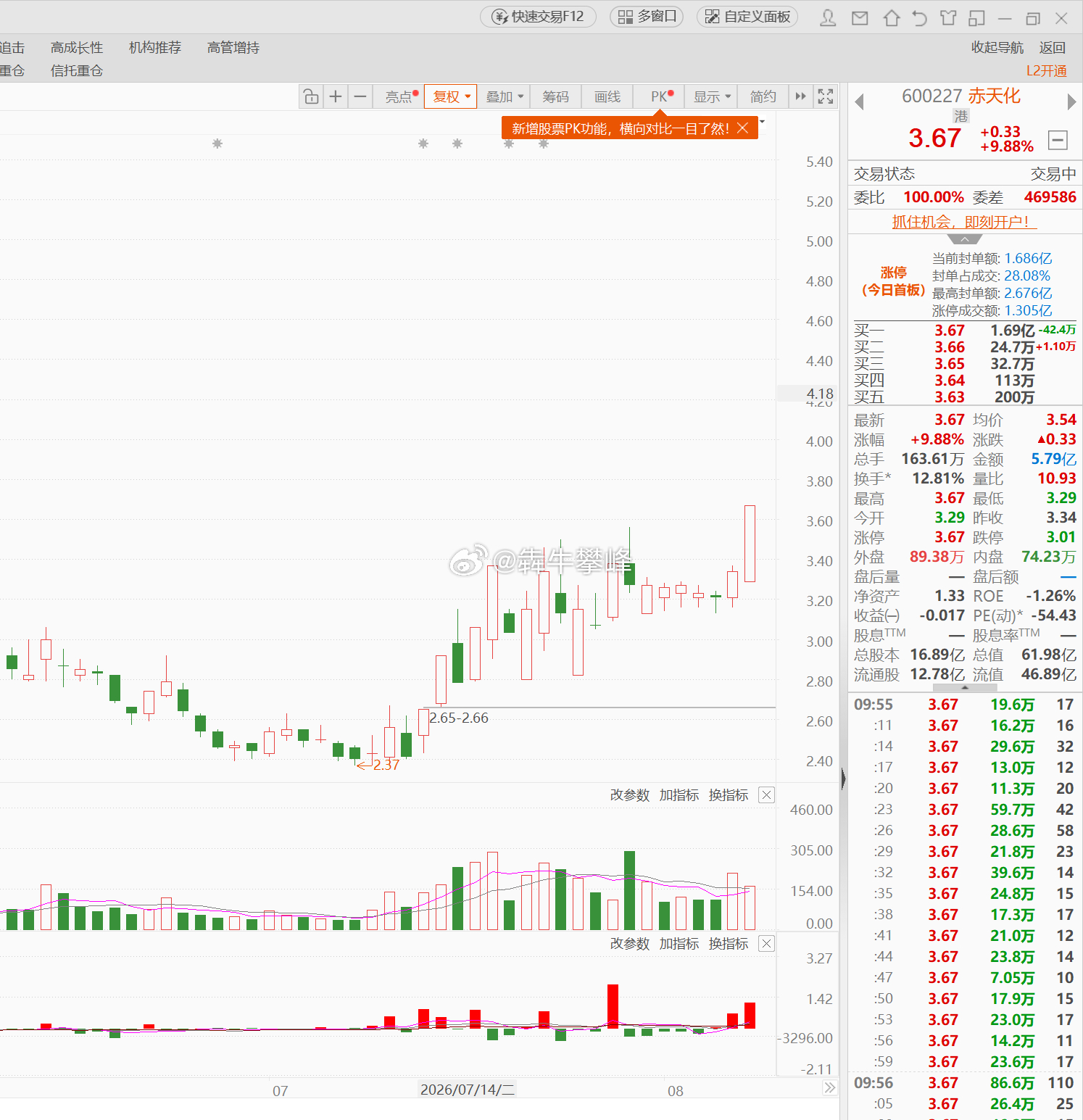The height and width of the screenshot is (1120, 1083).
Task: Click 当前封单额 value 1.686亿
Action: (1028, 259)
